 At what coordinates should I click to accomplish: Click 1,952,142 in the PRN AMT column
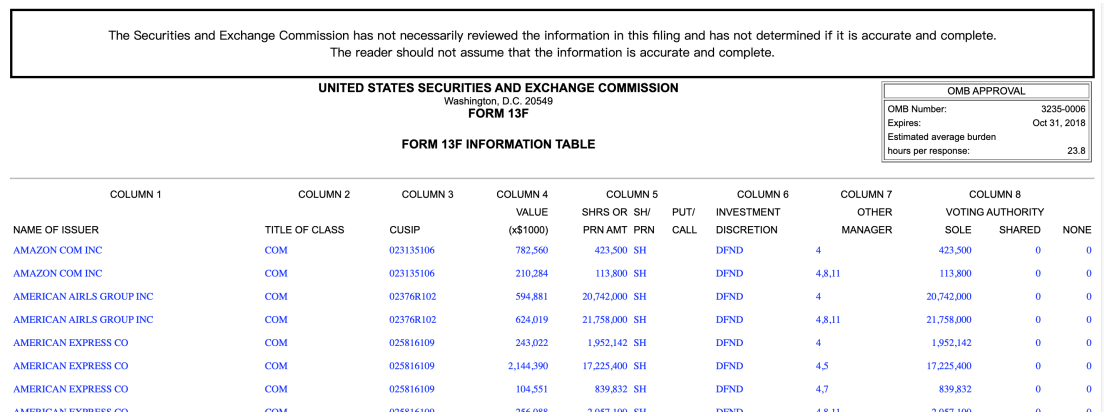[604, 343]
